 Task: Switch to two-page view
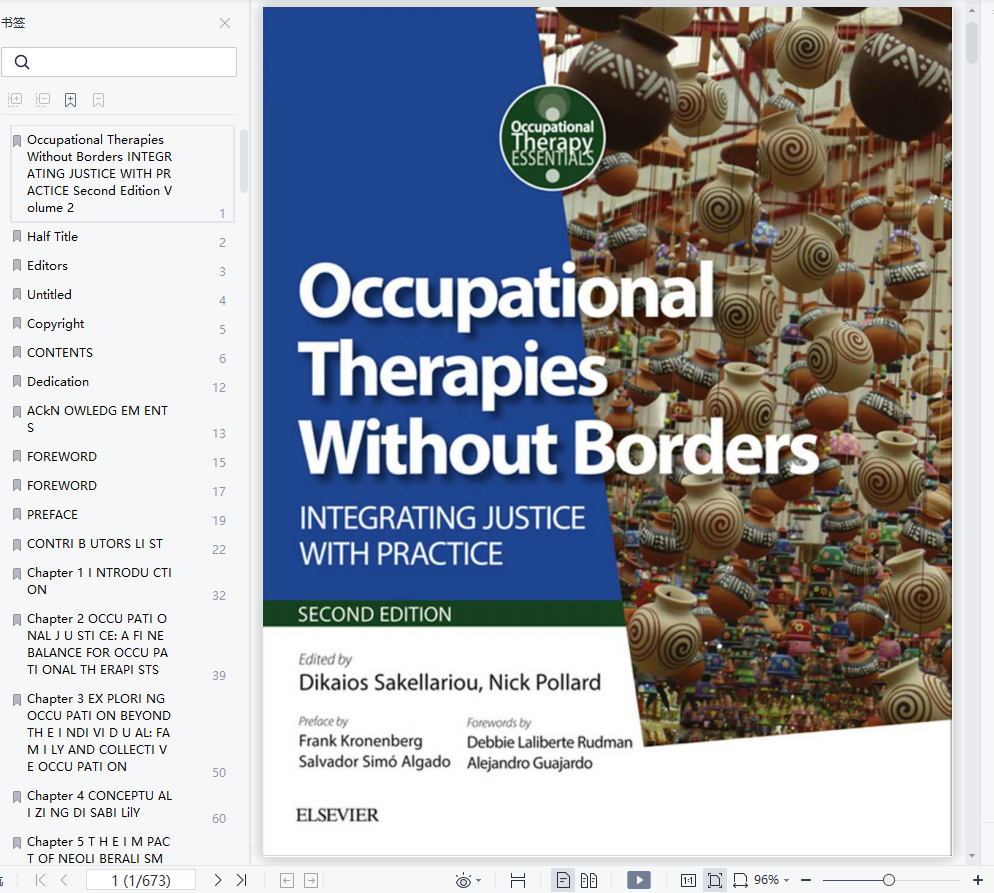click(x=589, y=880)
